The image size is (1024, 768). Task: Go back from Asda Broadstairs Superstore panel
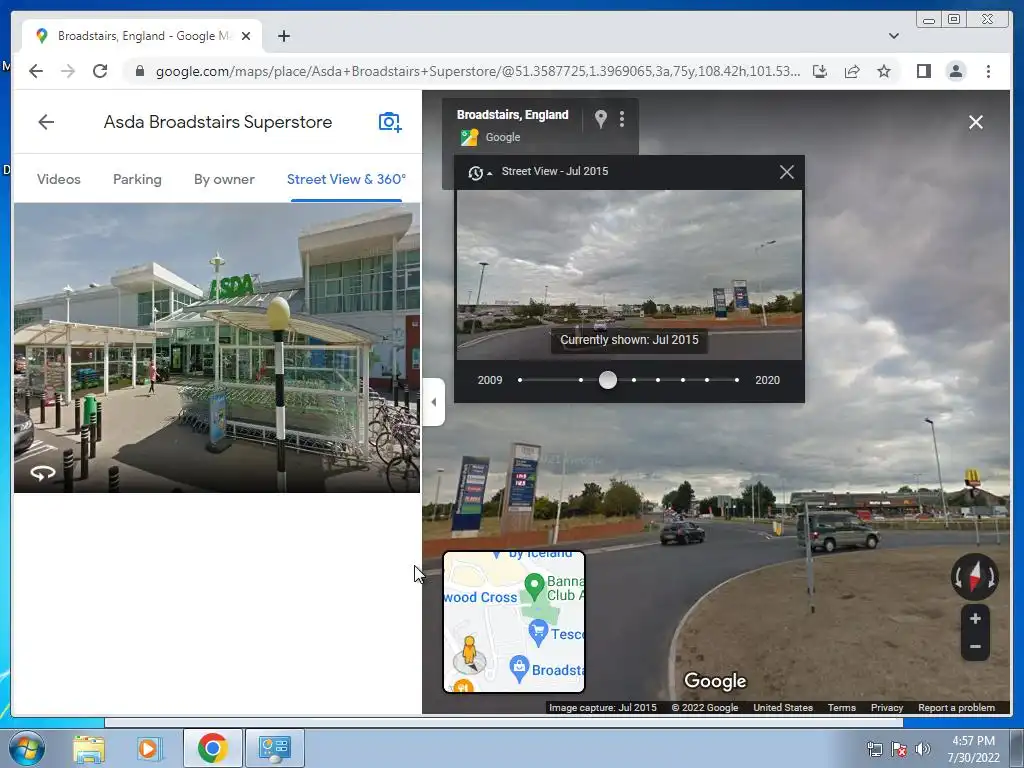[46, 121]
